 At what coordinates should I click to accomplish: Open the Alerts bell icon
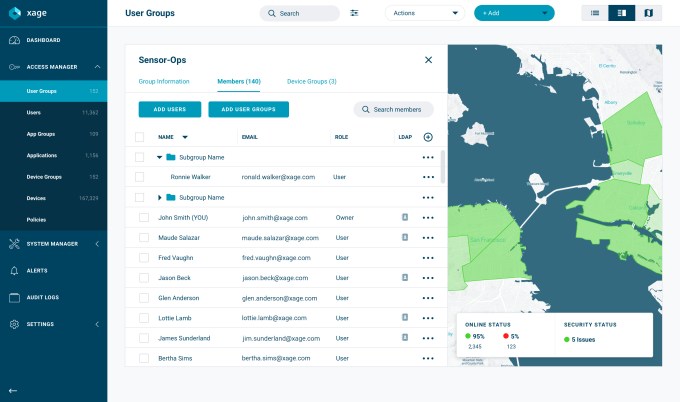[14, 271]
